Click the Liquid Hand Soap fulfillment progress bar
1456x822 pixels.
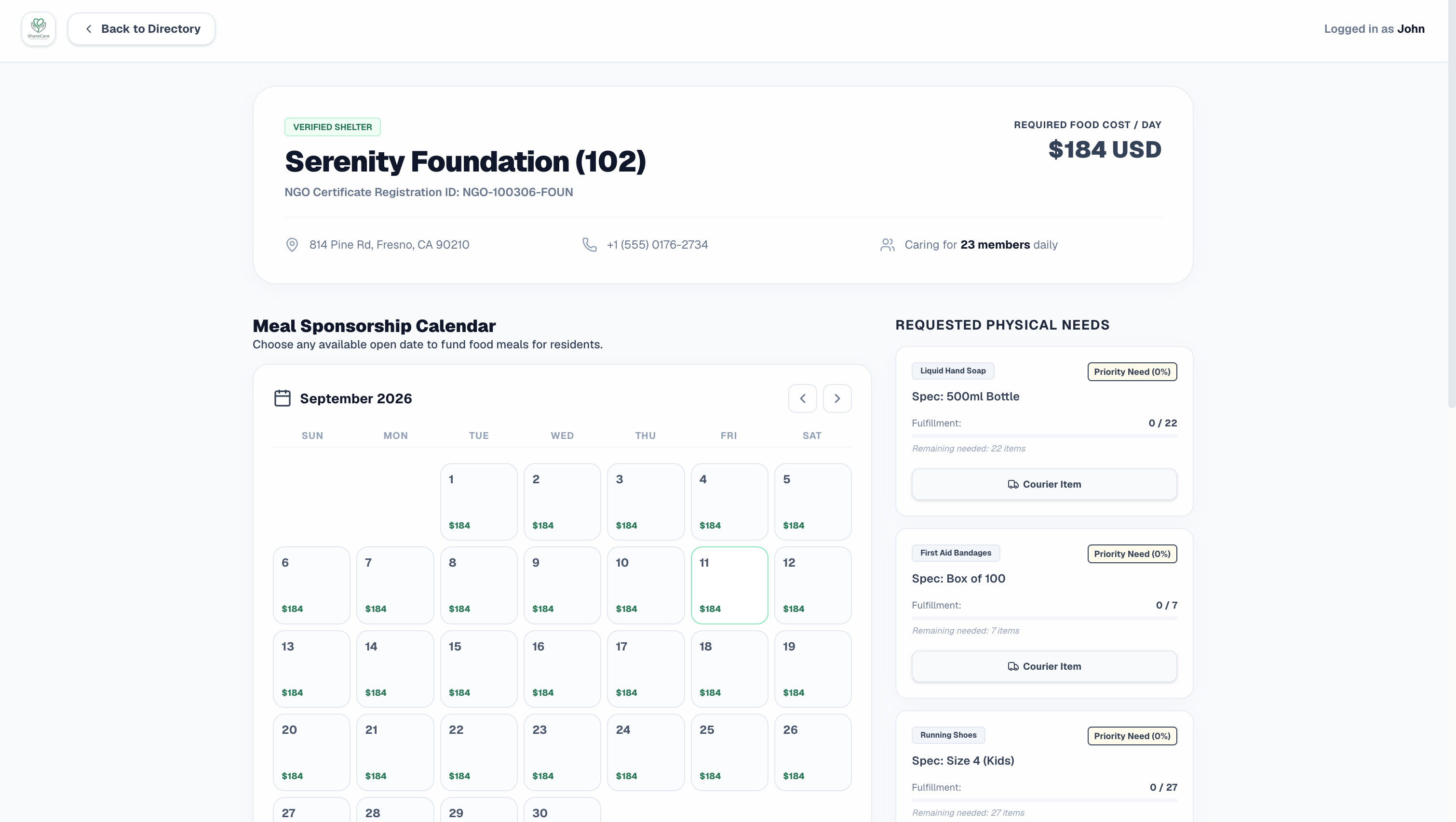pyautogui.click(x=1044, y=436)
